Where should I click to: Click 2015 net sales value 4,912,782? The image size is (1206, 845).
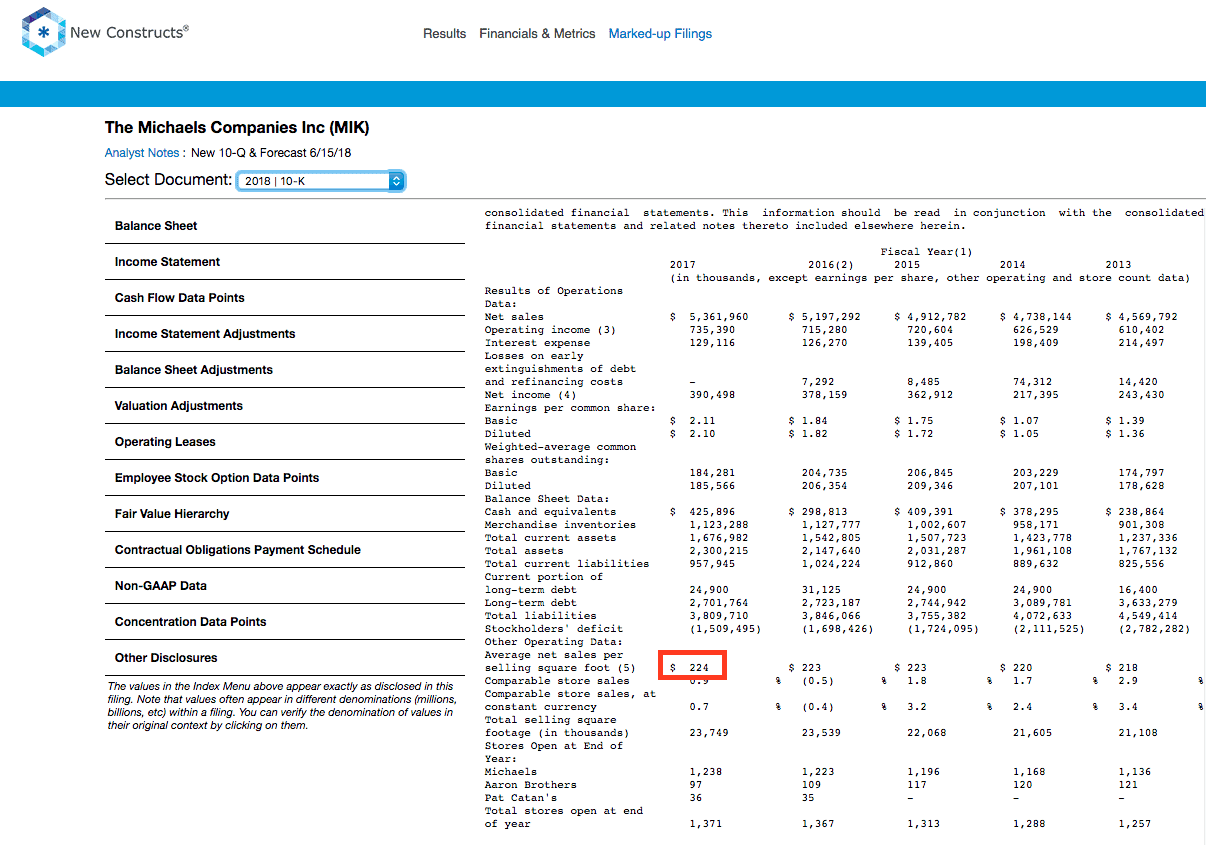tap(937, 317)
